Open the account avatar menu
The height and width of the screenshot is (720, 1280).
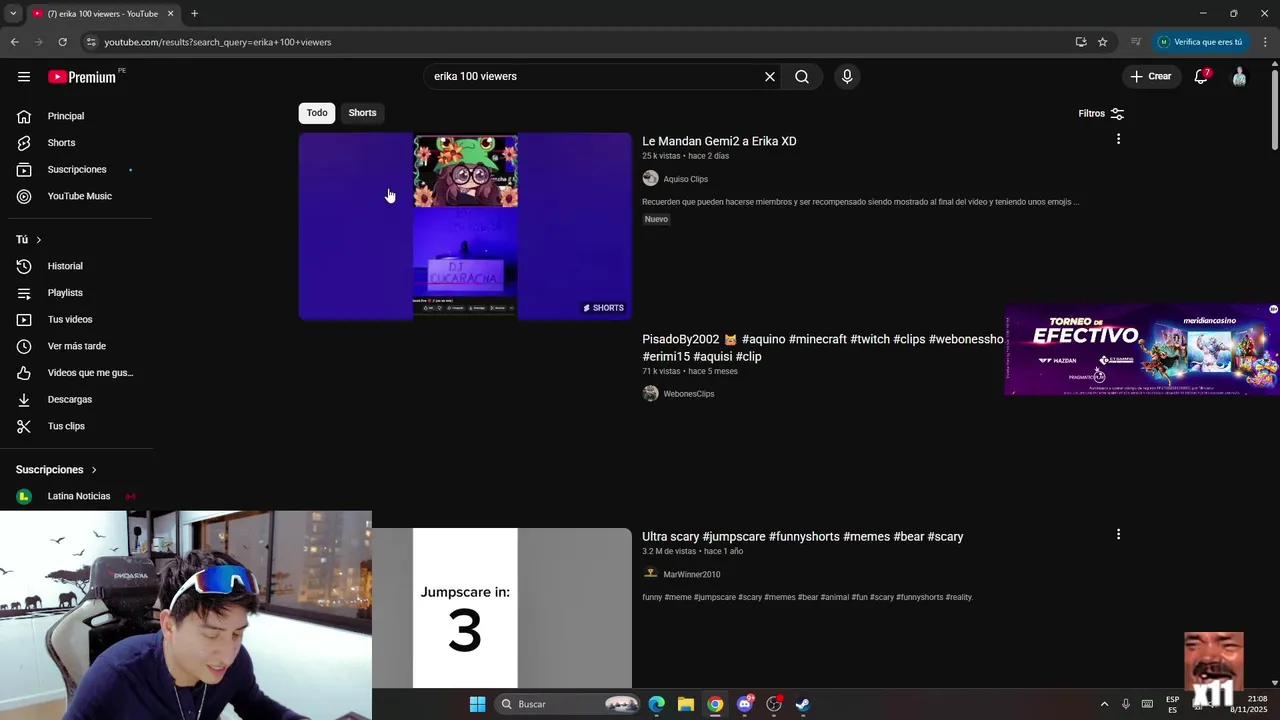tap(1239, 77)
